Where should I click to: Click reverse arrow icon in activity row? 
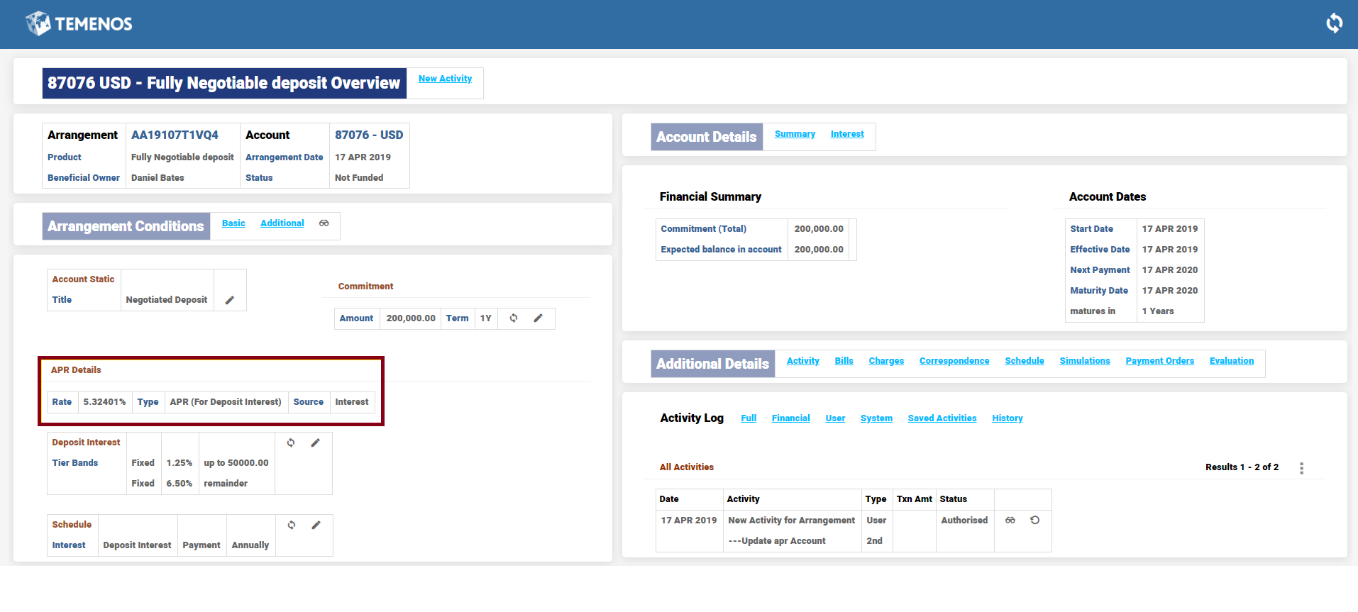tap(1035, 520)
